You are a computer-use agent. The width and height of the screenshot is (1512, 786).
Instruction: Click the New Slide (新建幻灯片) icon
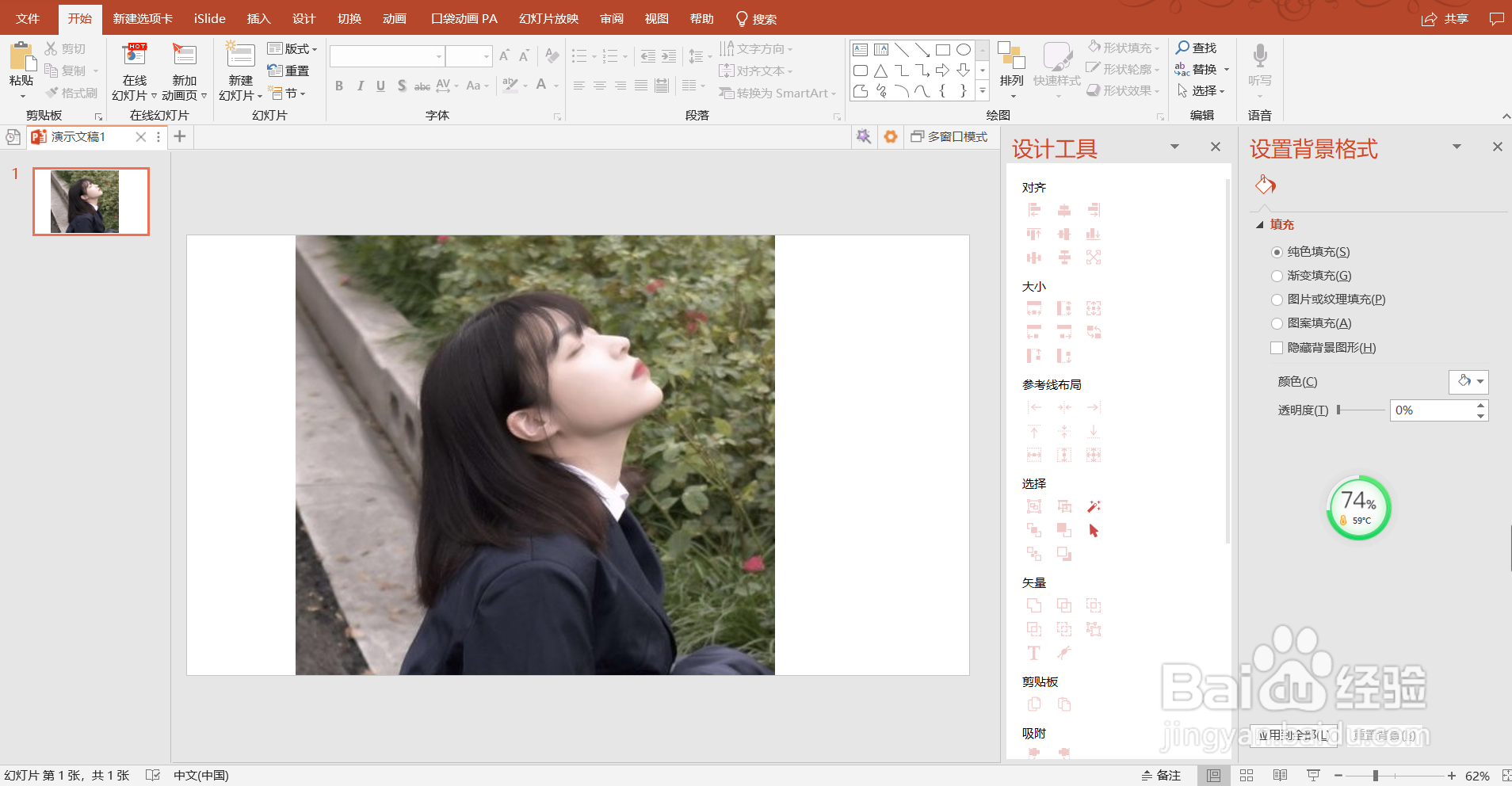click(x=240, y=55)
